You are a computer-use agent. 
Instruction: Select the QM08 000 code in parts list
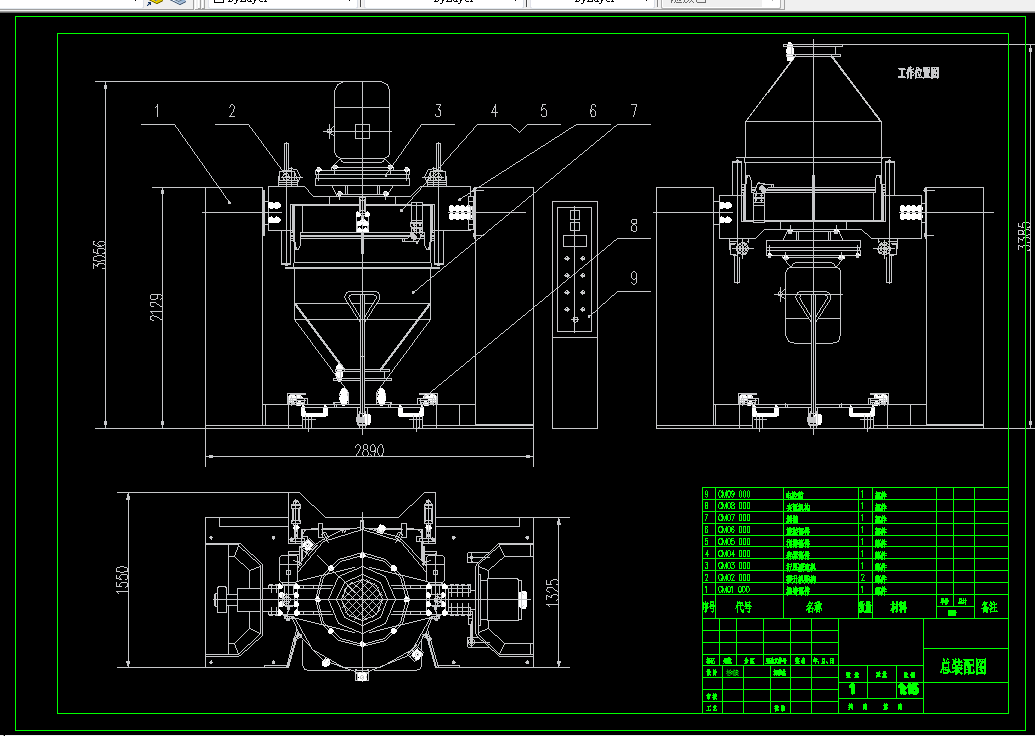pos(734,506)
